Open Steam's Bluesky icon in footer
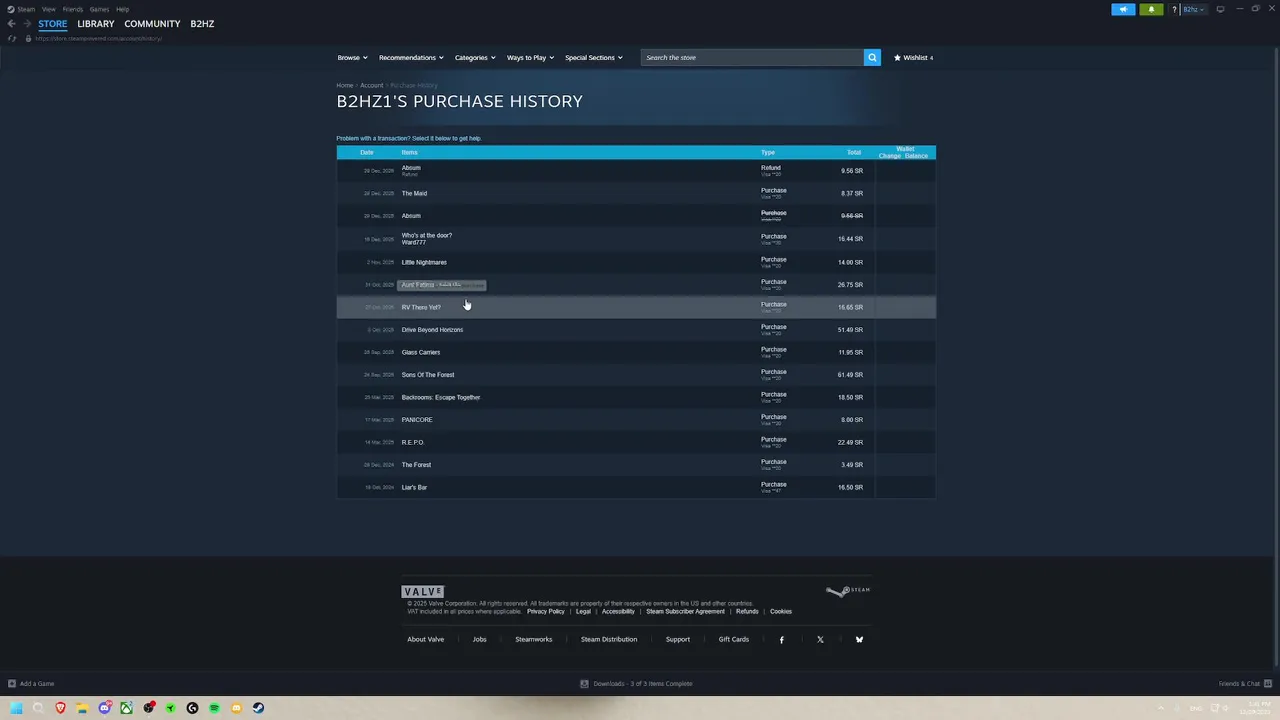Image resolution: width=1280 pixels, height=720 pixels. (859, 639)
